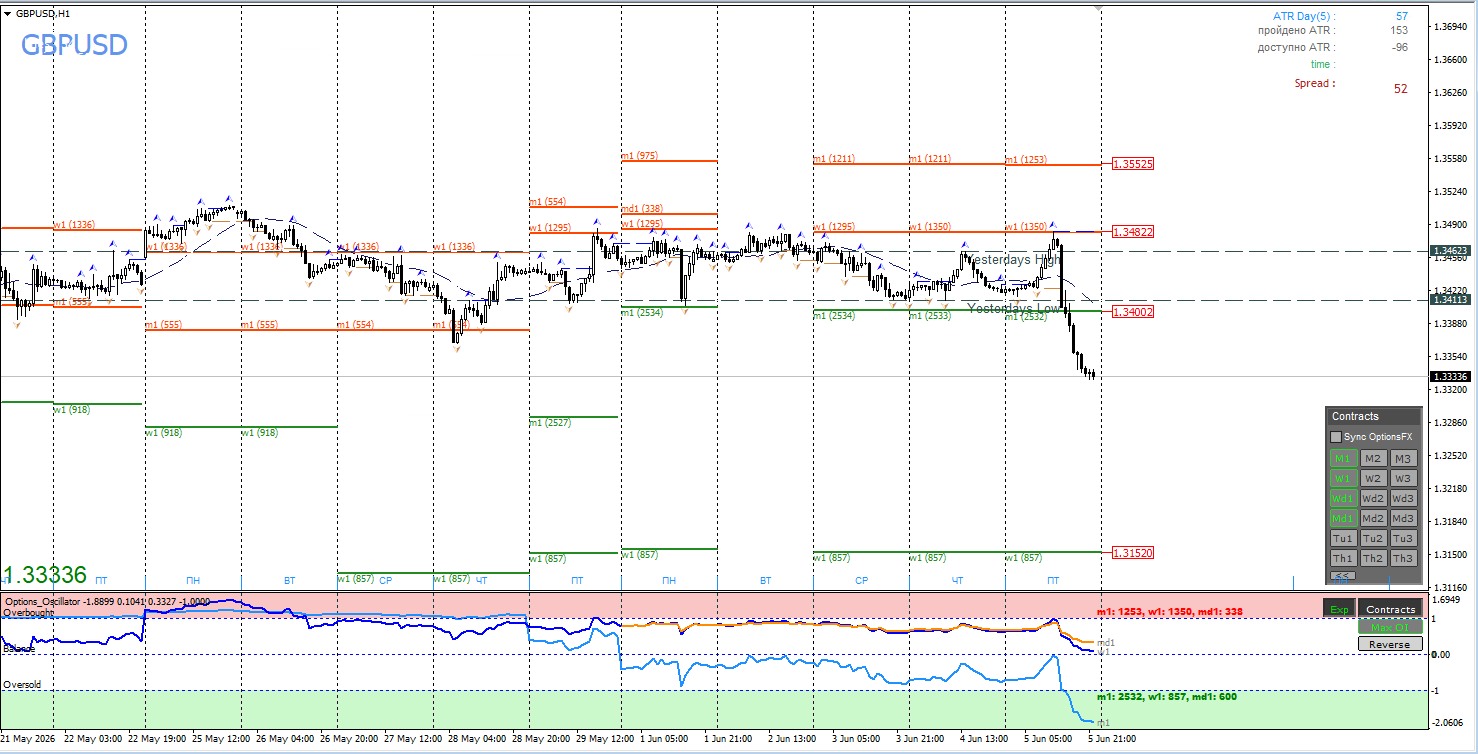Screen dimensions: 1478x754
Task: Click the gray chart shift triangle marker
Action: pyautogui.click(x=1100, y=9)
